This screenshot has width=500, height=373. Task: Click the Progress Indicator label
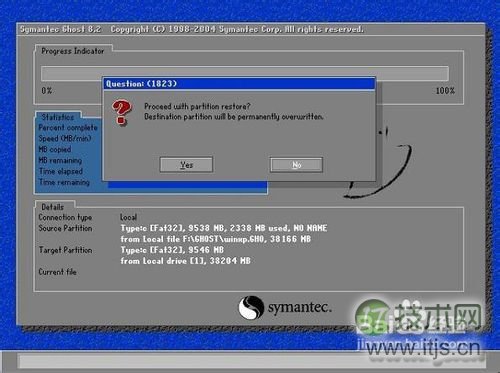pyautogui.click(x=73, y=51)
